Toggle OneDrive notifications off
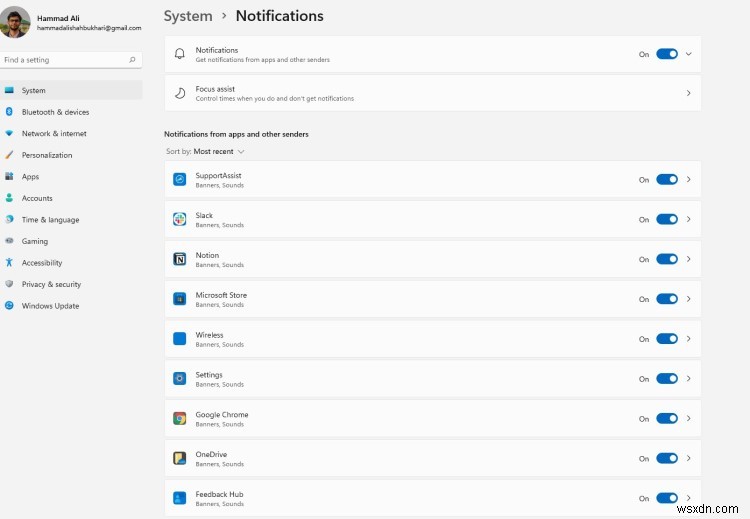 click(x=667, y=458)
